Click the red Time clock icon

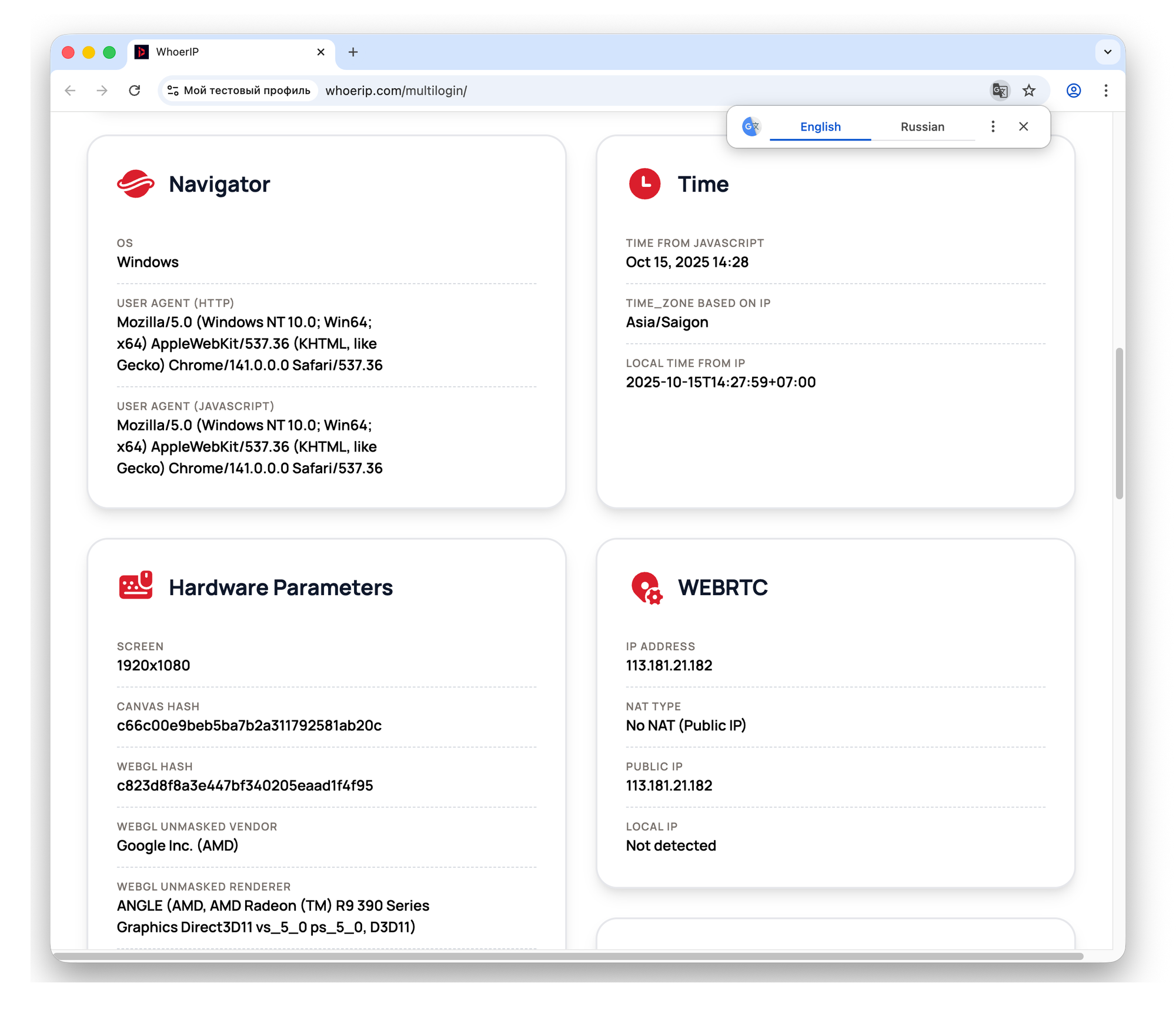(x=644, y=184)
